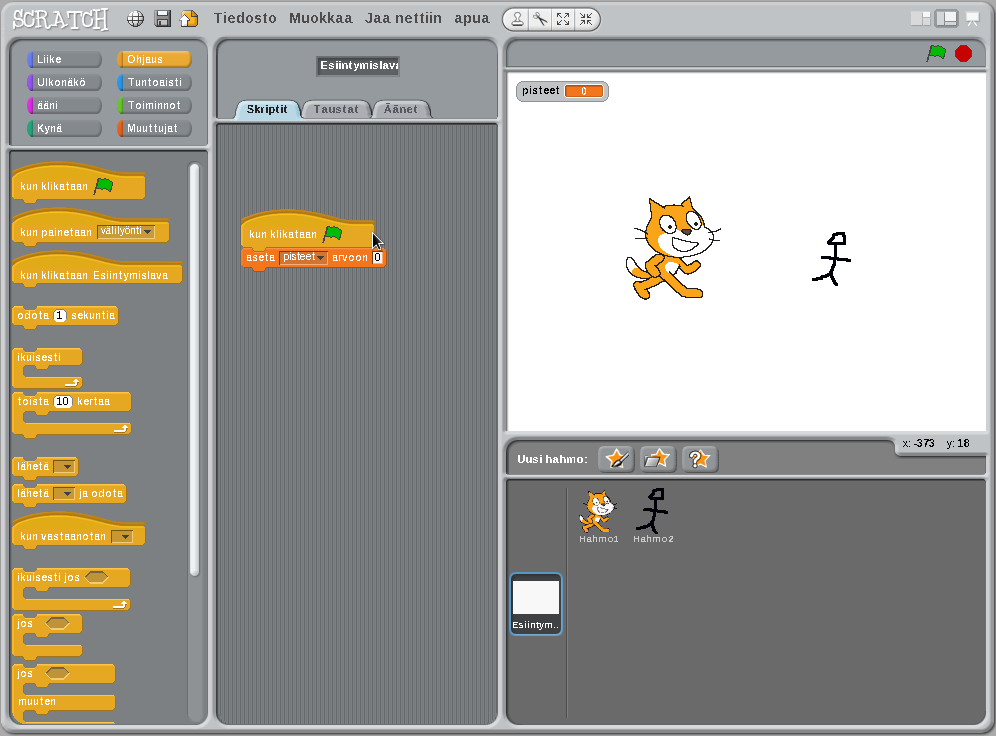Click the Scratch logo
The height and width of the screenshot is (736, 996).
pos(60,19)
